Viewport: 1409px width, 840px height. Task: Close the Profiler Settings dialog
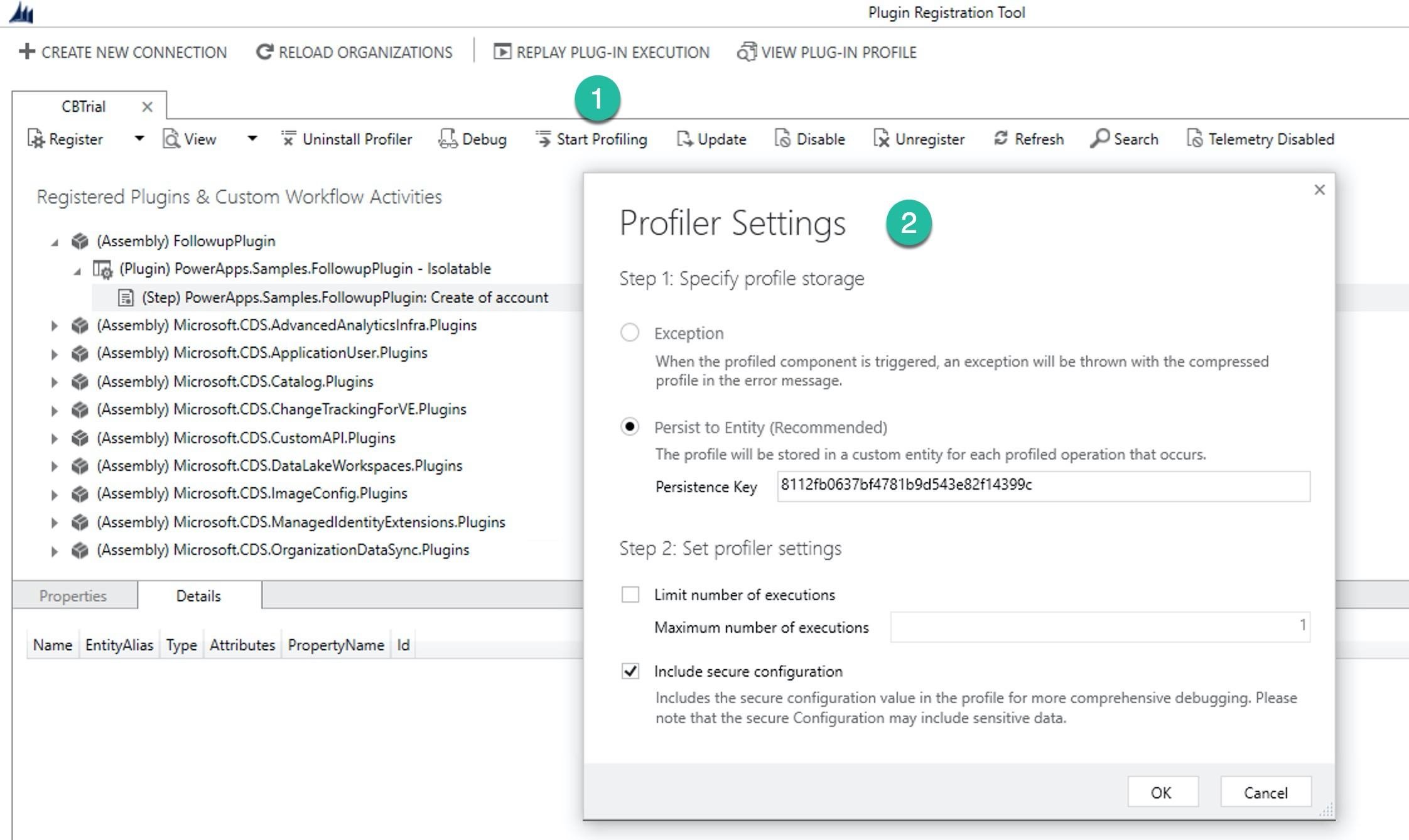[1319, 190]
